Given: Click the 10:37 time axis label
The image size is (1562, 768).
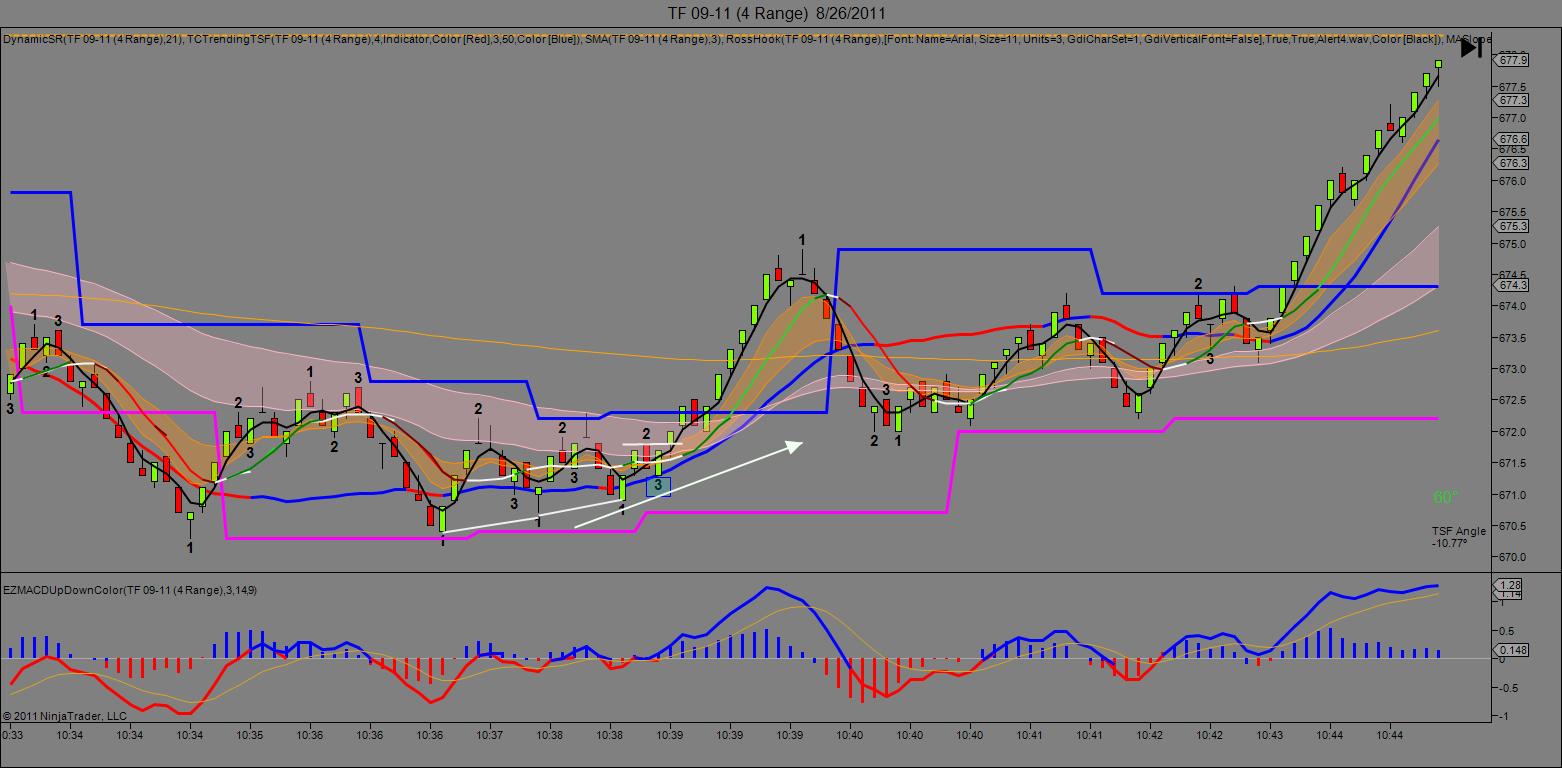Looking at the screenshot, I should [x=490, y=735].
